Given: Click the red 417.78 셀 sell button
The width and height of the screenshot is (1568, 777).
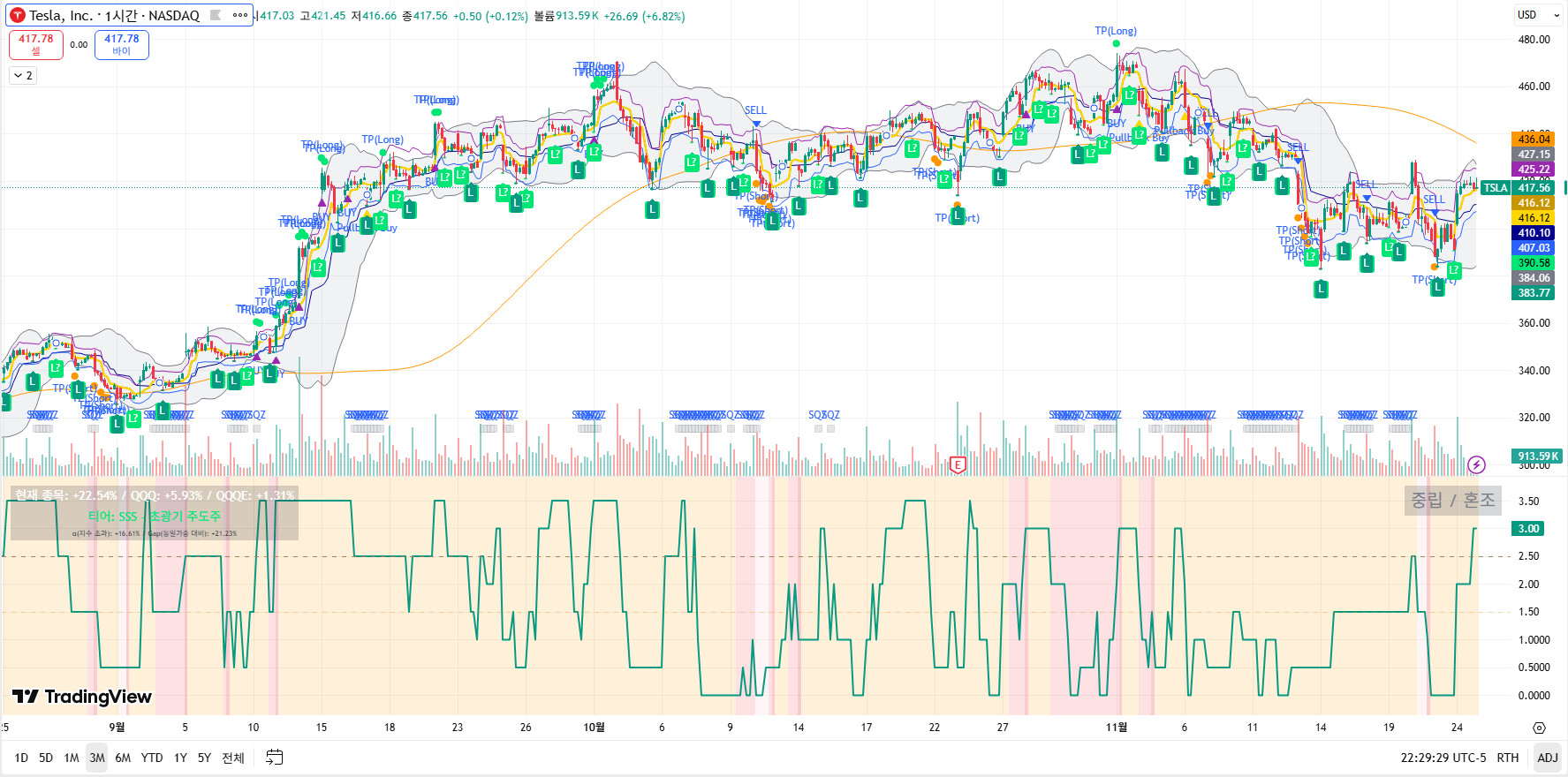Looking at the screenshot, I should click(x=36, y=44).
